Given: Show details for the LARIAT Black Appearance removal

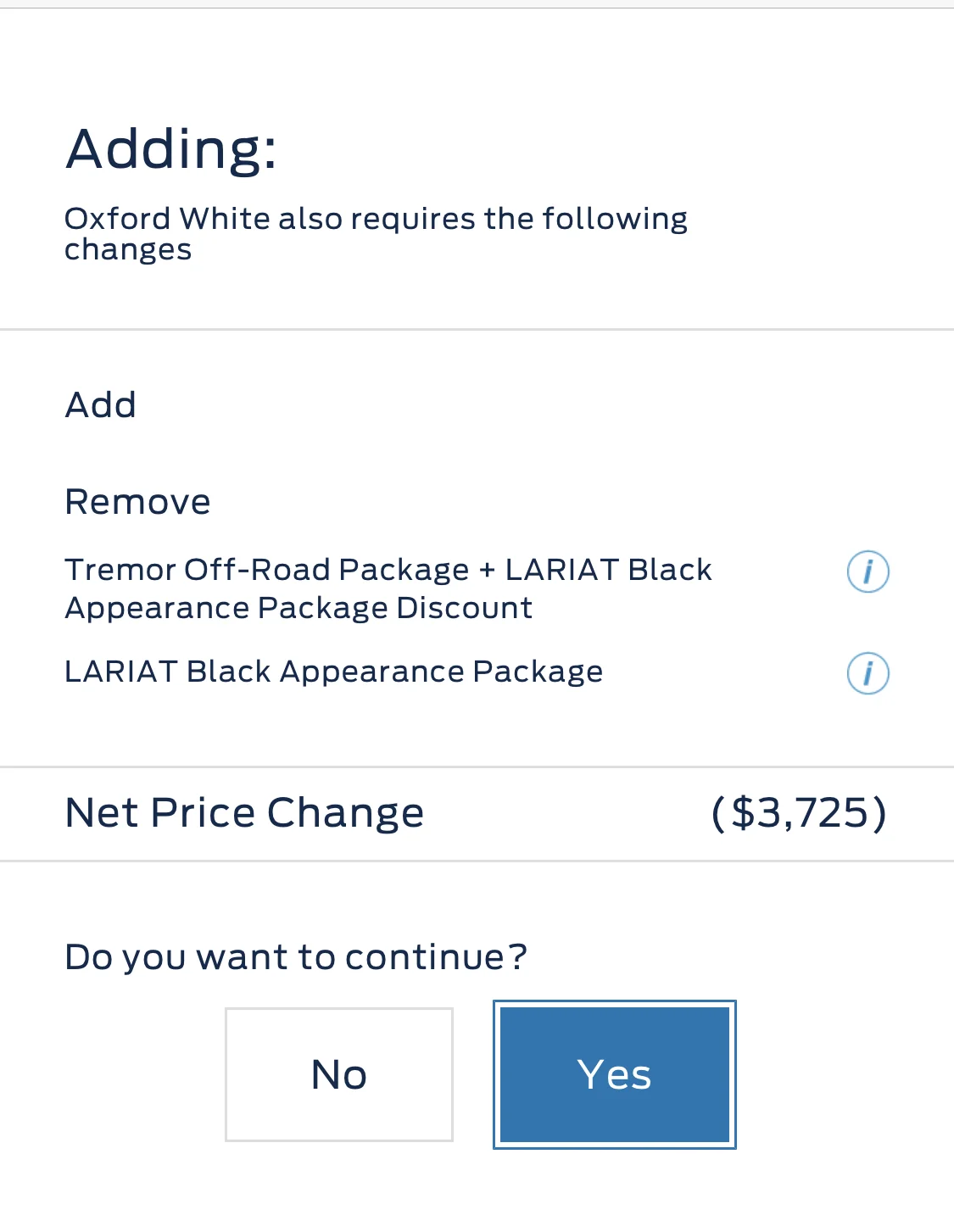Looking at the screenshot, I should [868, 673].
